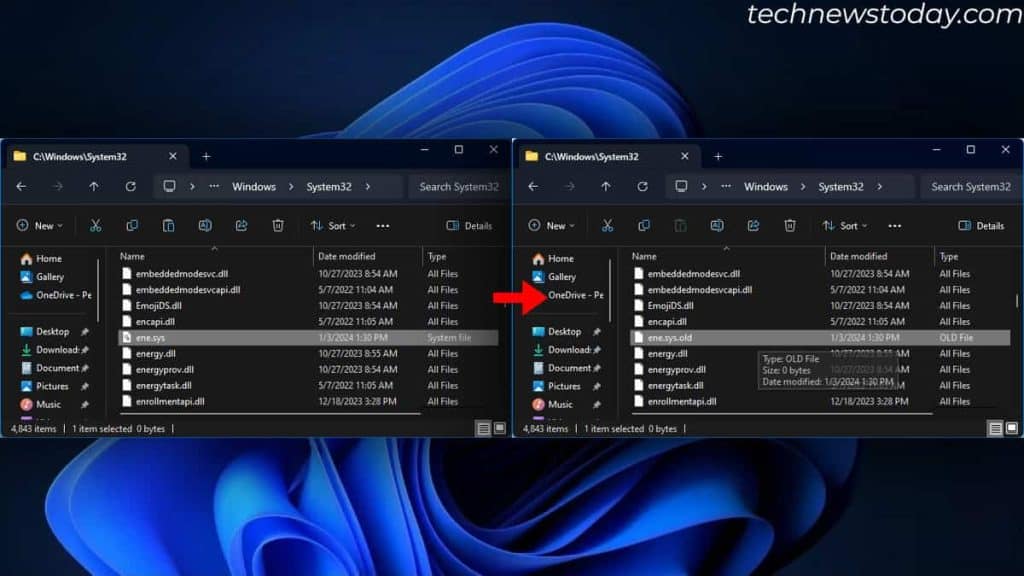The width and height of the screenshot is (1024, 576).
Task: Click Windows breadcrumb in left address bar
Action: (254, 187)
